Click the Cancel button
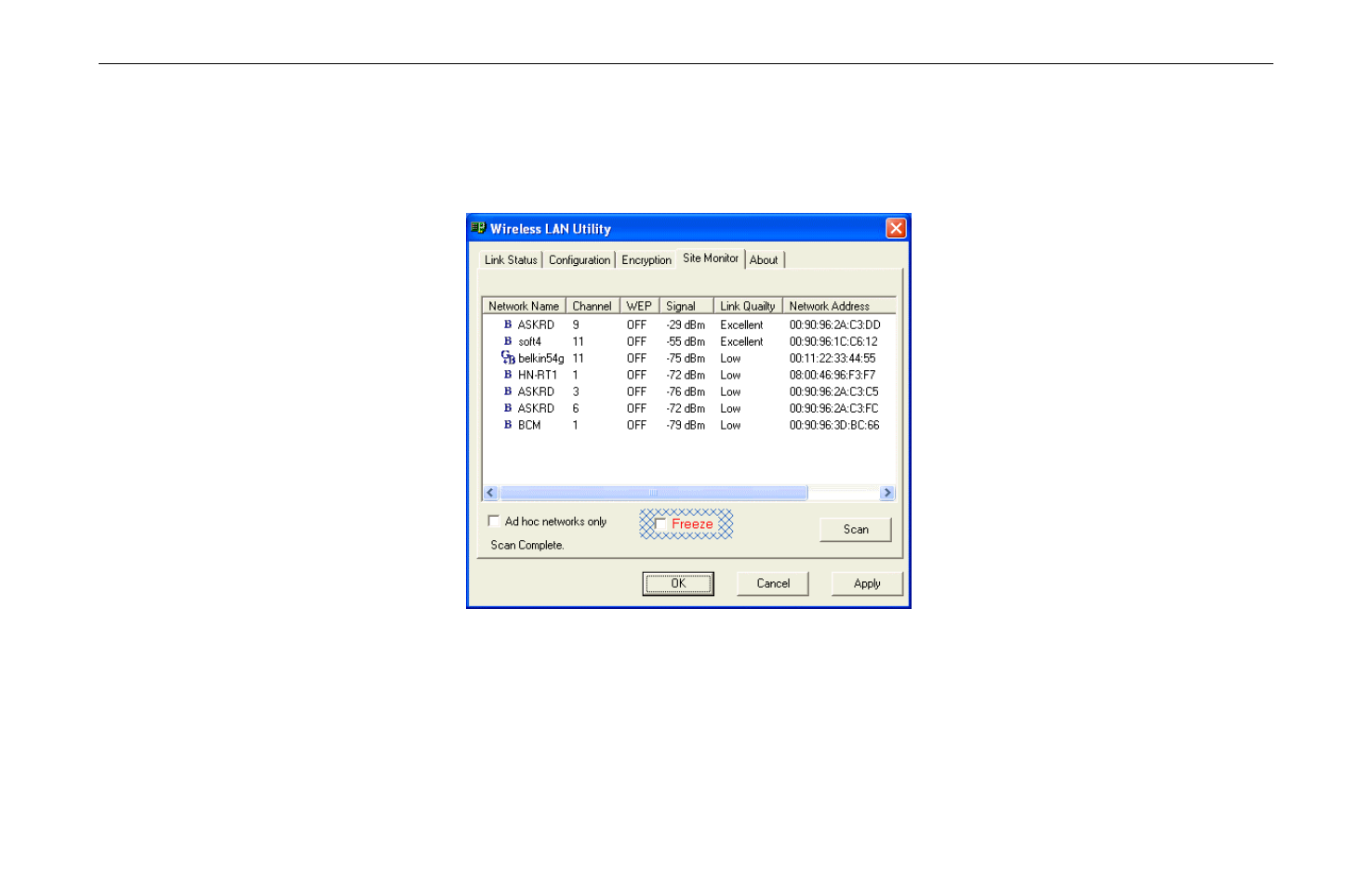Screen dimensions: 1372x887 tap(773, 584)
